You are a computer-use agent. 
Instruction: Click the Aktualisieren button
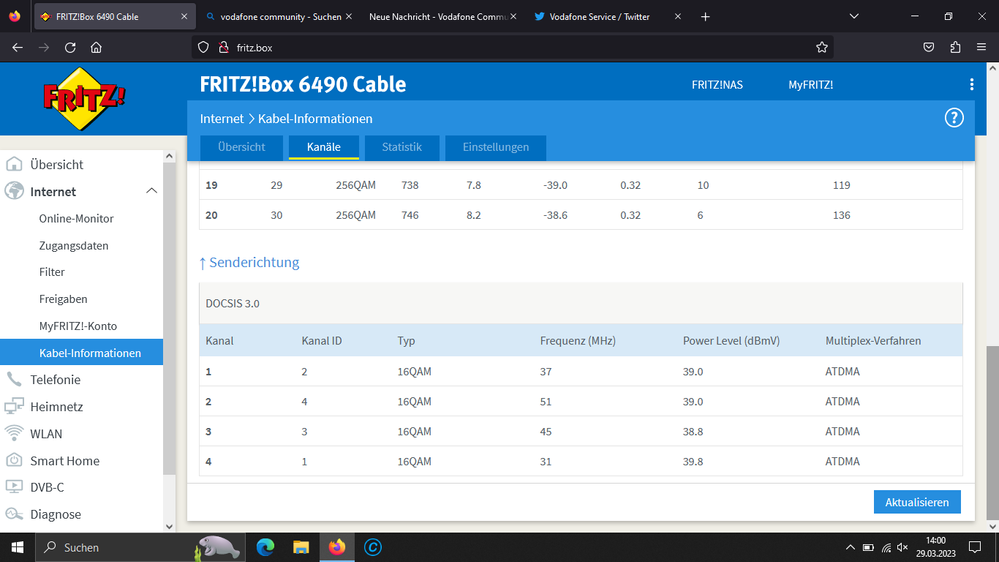coord(917,502)
